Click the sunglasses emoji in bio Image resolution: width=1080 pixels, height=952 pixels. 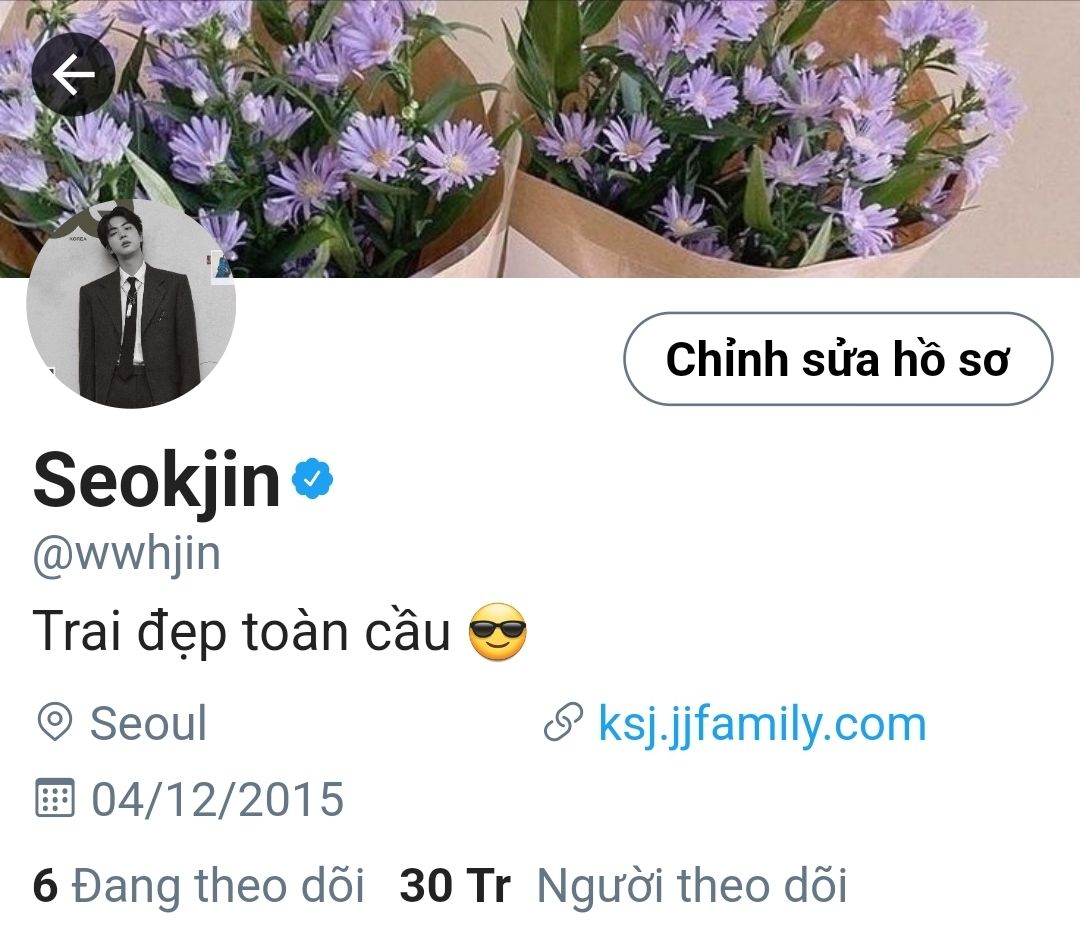[x=497, y=632]
